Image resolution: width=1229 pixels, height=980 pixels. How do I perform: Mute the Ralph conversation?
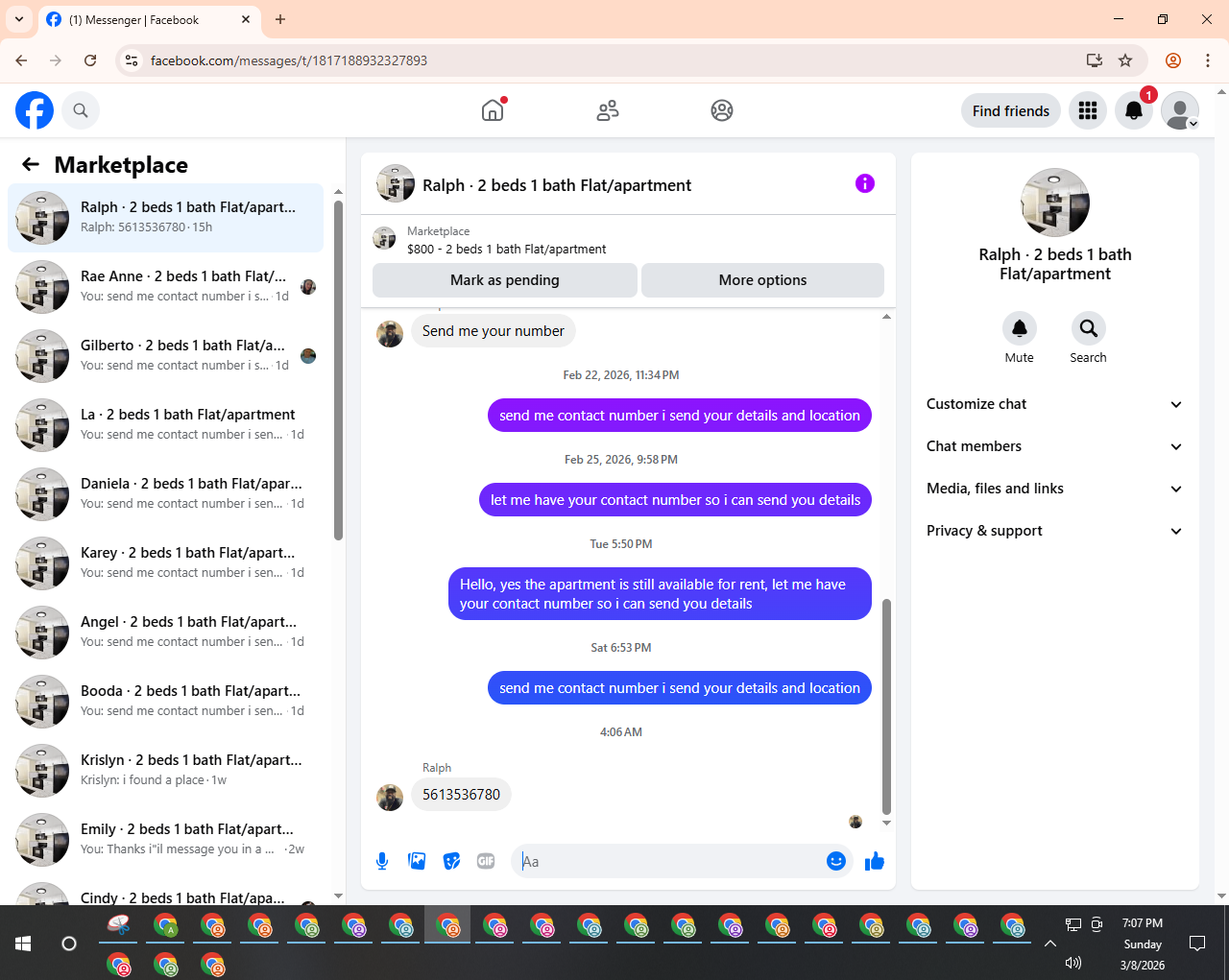1020,328
